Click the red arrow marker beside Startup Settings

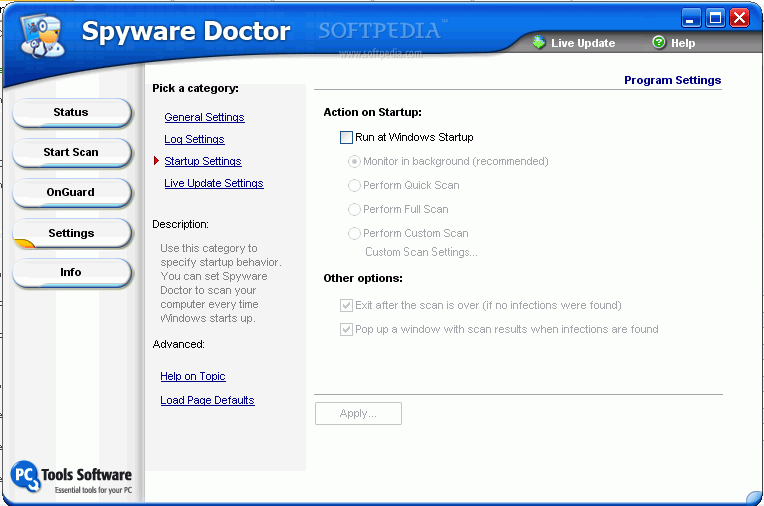pyautogui.click(x=156, y=161)
